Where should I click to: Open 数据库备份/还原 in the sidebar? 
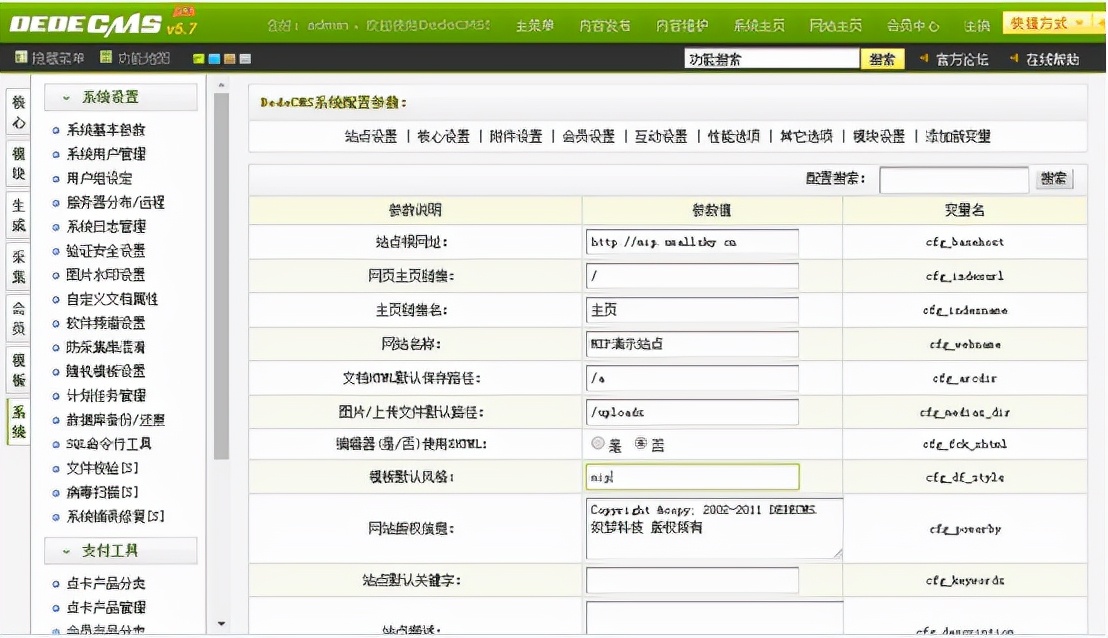tap(115, 420)
